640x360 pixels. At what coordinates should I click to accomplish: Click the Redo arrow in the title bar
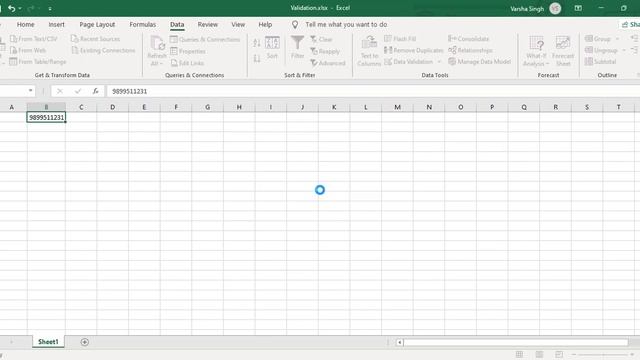click(31, 8)
